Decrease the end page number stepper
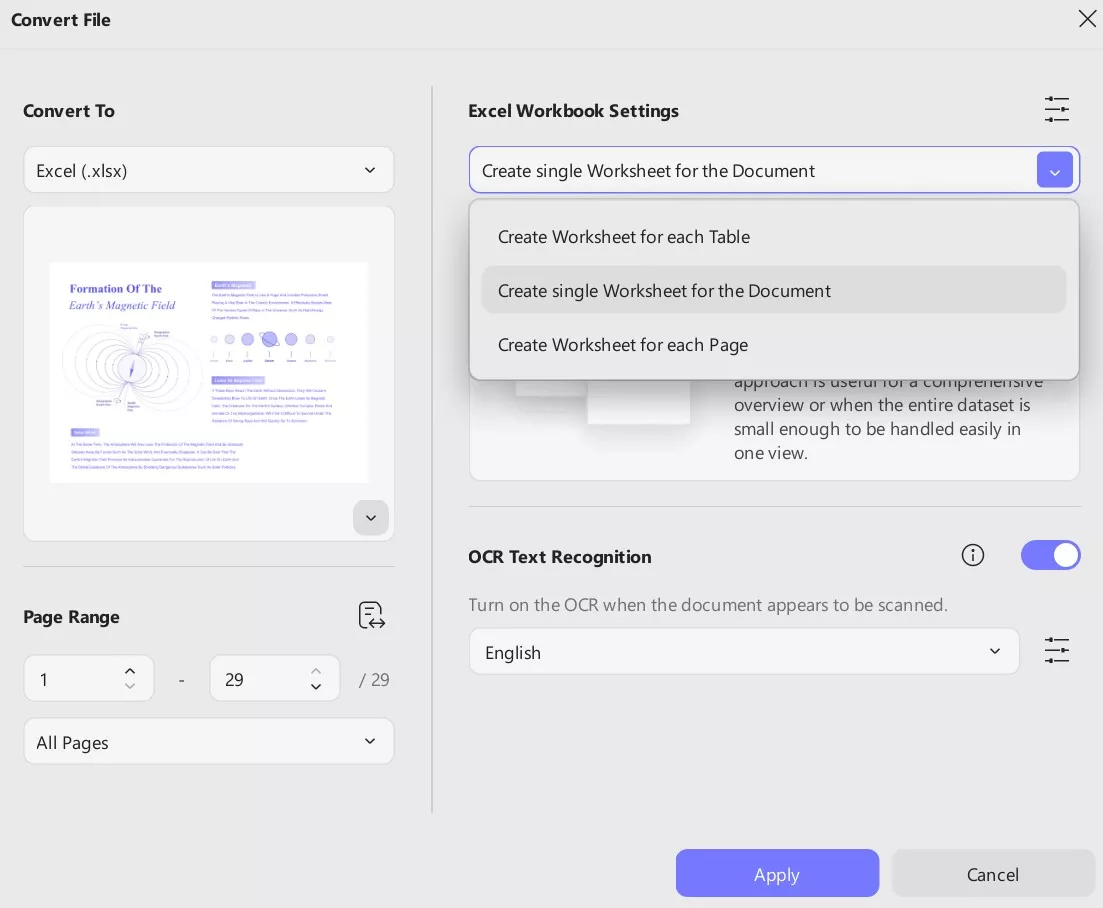The height and width of the screenshot is (908, 1103). (x=316, y=687)
